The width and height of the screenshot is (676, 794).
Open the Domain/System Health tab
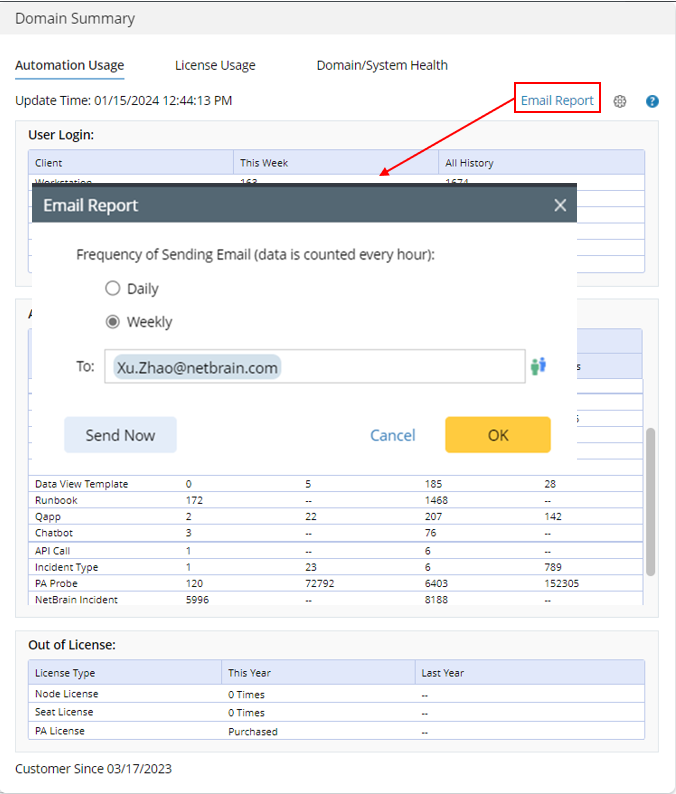click(382, 66)
